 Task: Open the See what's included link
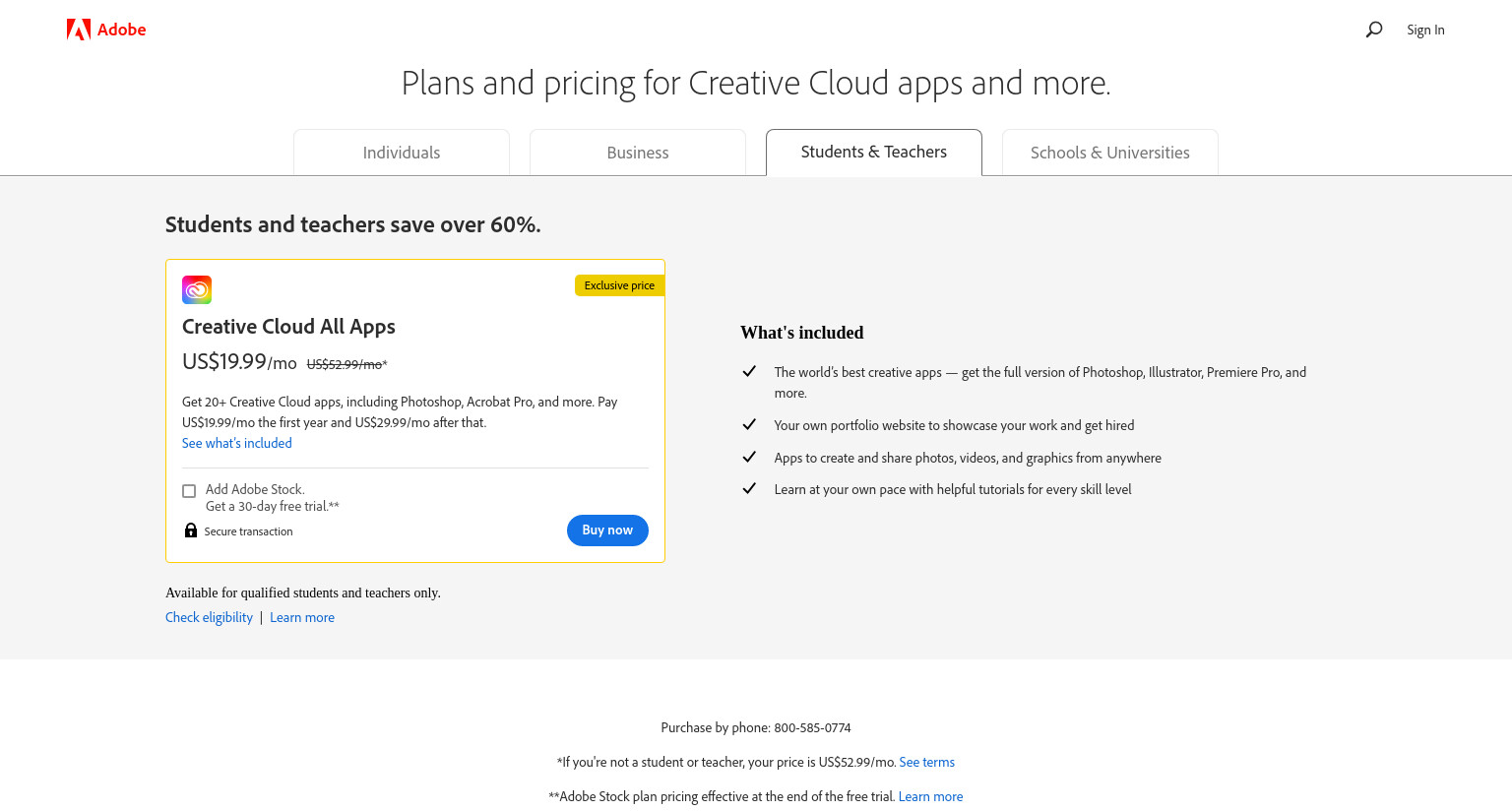tap(237, 443)
